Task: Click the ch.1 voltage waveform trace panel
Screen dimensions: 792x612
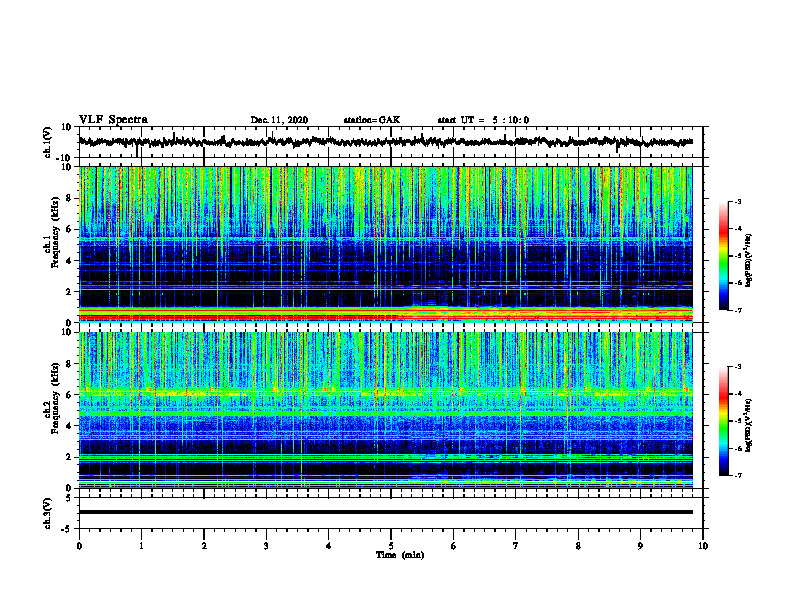Action: (x=390, y=142)
